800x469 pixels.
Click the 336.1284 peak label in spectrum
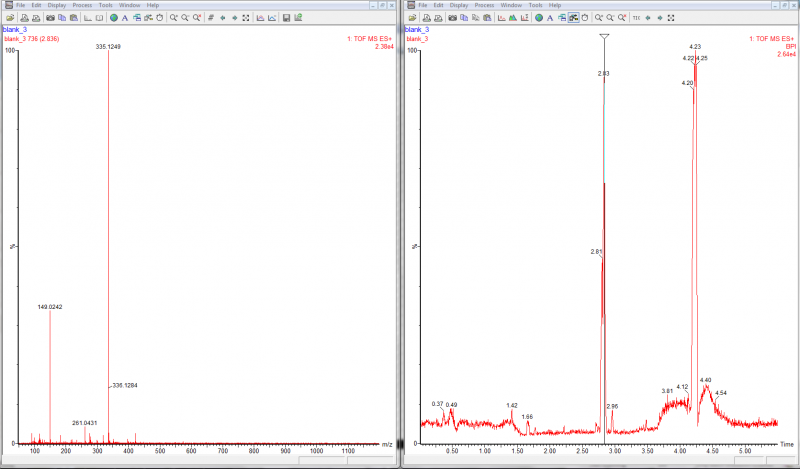click(x=124, y=385)
